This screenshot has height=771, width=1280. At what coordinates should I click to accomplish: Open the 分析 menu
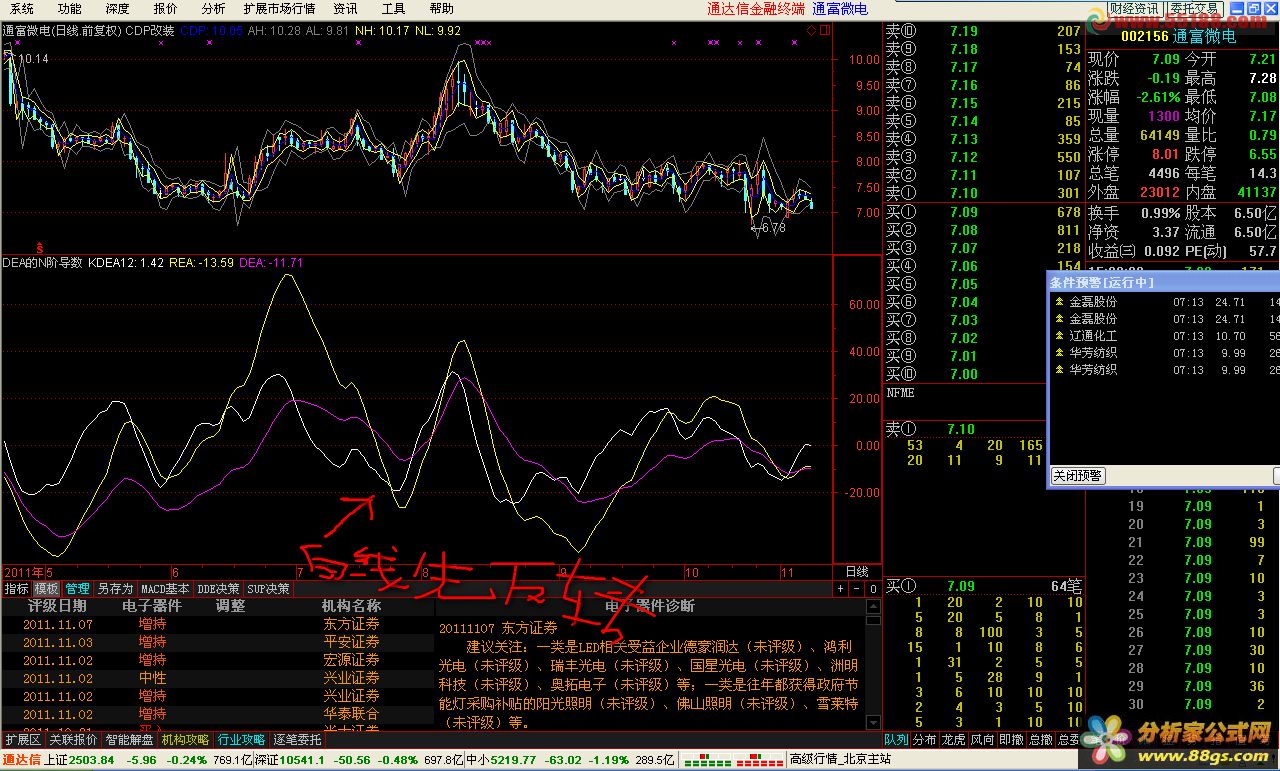(213, 8)
